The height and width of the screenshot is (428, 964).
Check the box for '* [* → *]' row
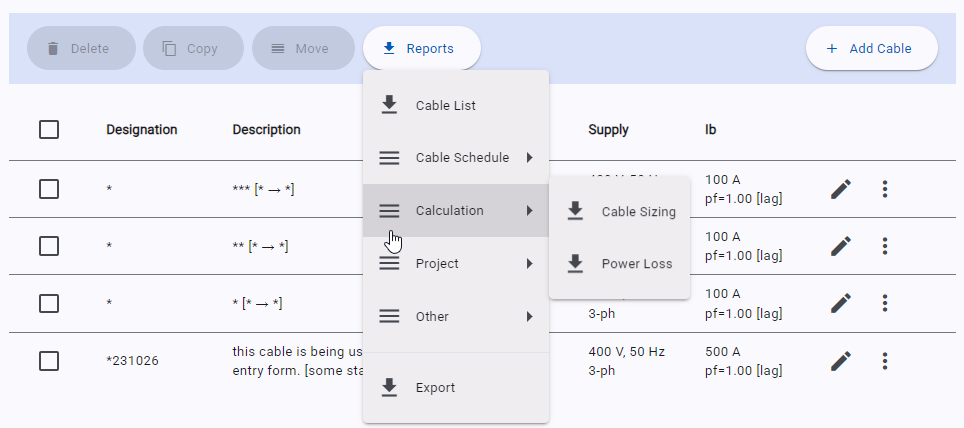click(49, 303)
